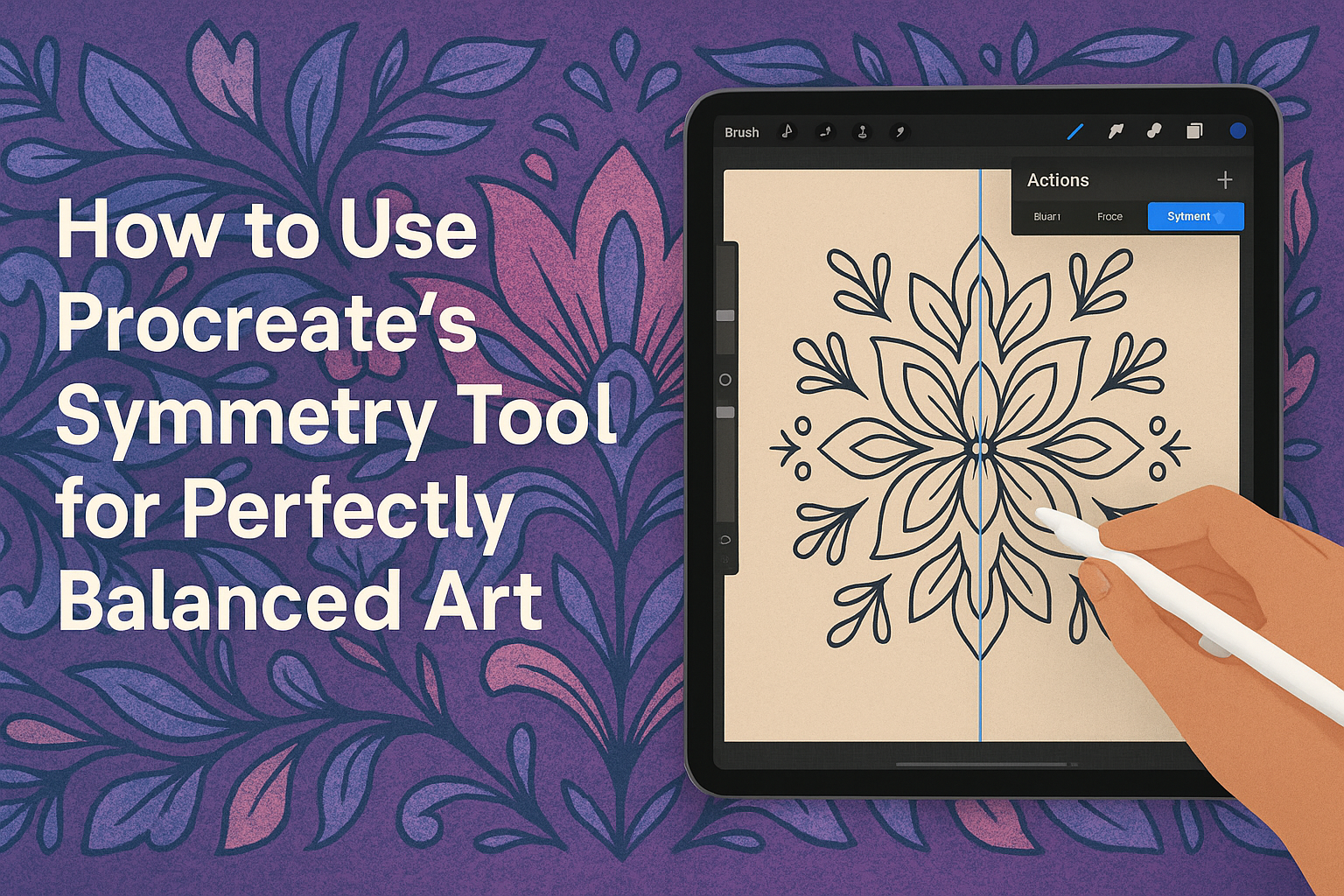Switch to the Froce tab

pos(1109,216)
